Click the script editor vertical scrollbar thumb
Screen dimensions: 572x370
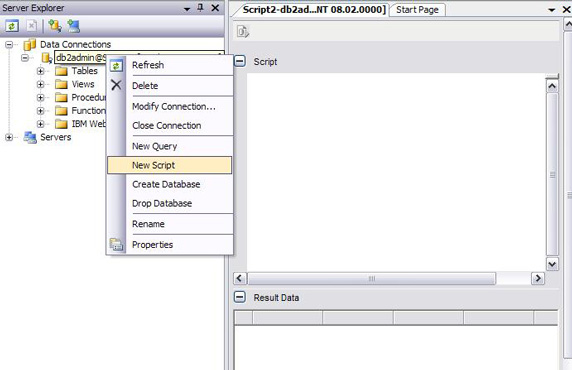click(x=552, y=175)
